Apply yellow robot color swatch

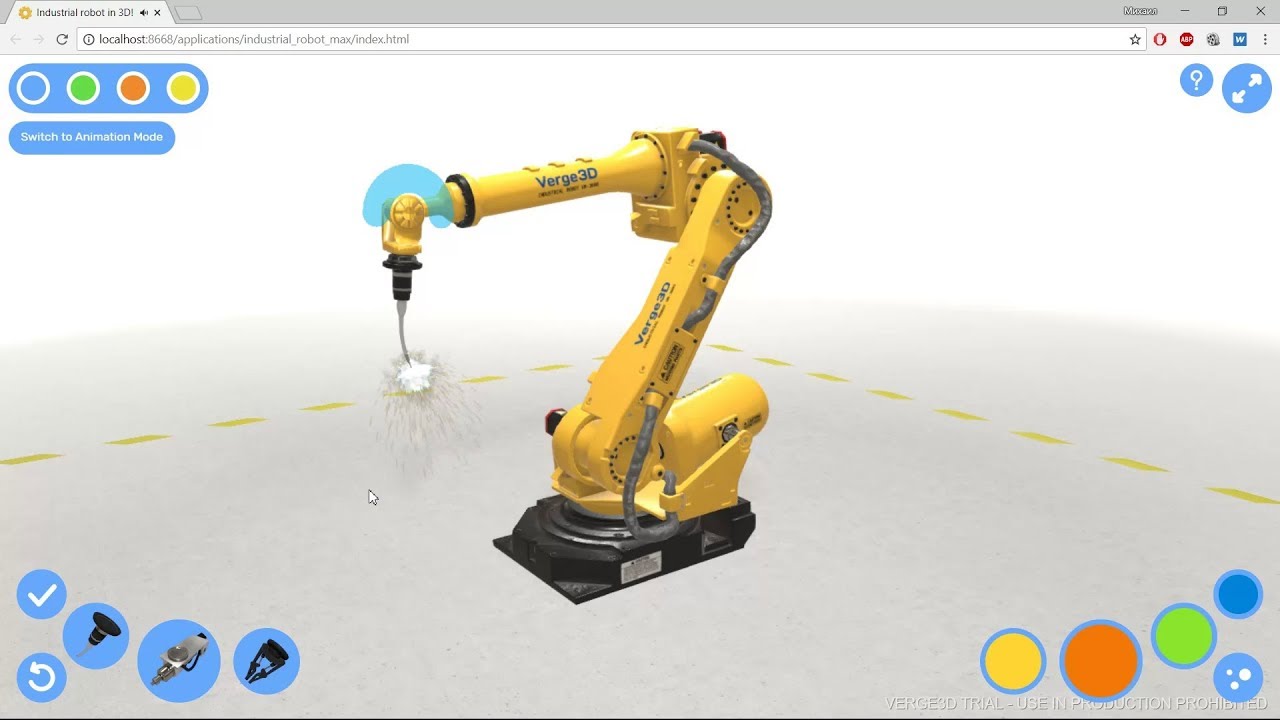click(x=1013, y=661)
